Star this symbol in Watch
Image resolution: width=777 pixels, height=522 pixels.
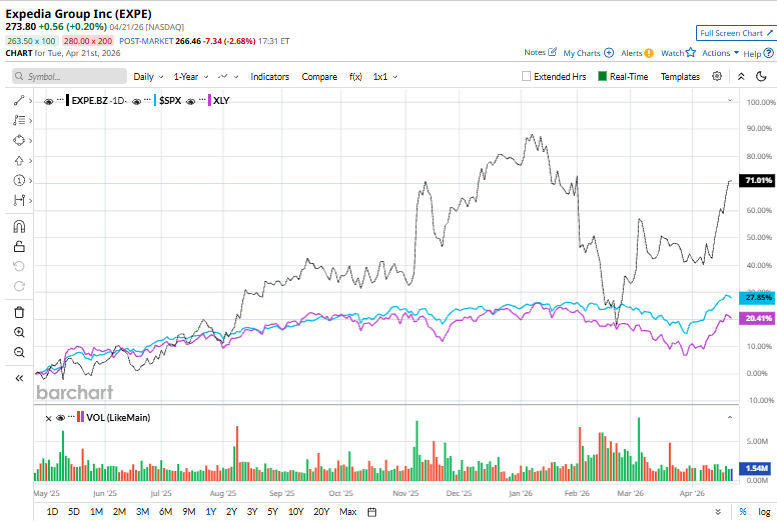tap(691, 52)
